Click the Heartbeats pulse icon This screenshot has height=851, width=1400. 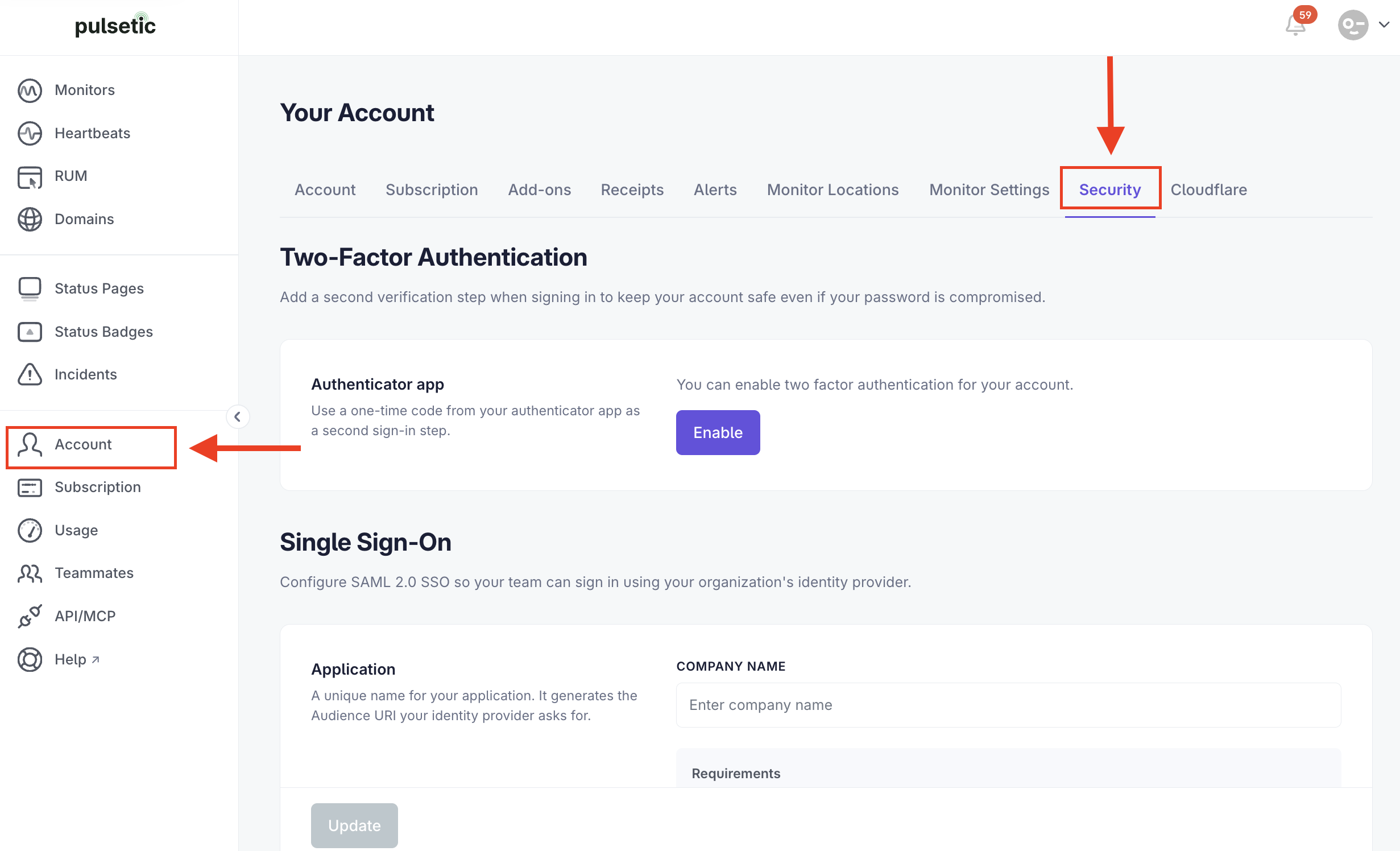30,133
